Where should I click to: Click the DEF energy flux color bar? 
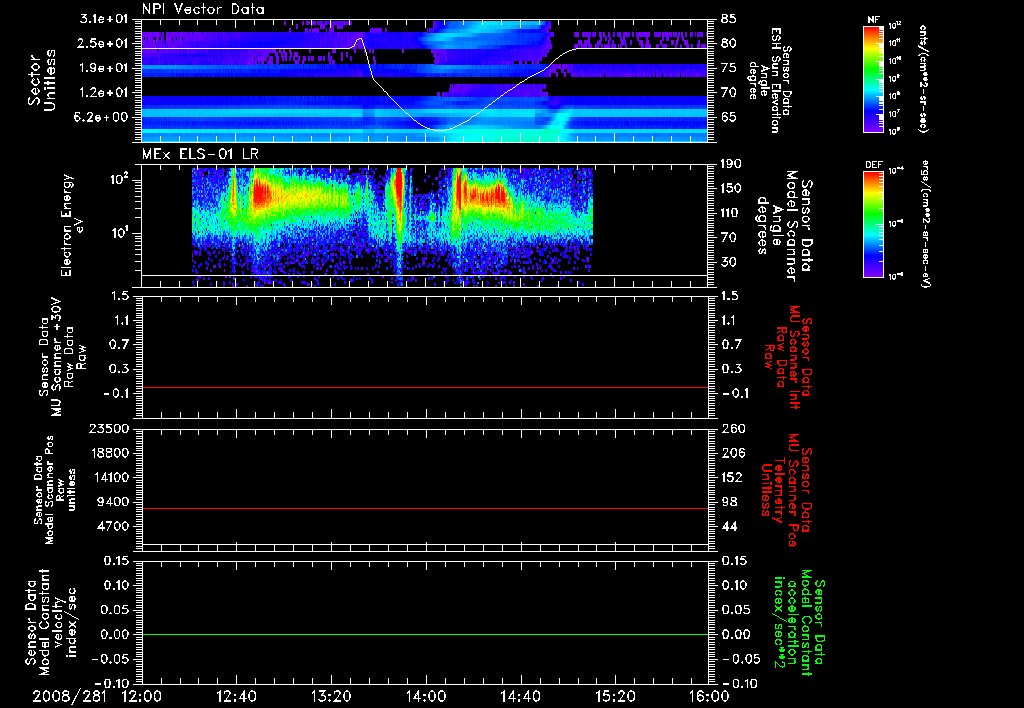873,223
